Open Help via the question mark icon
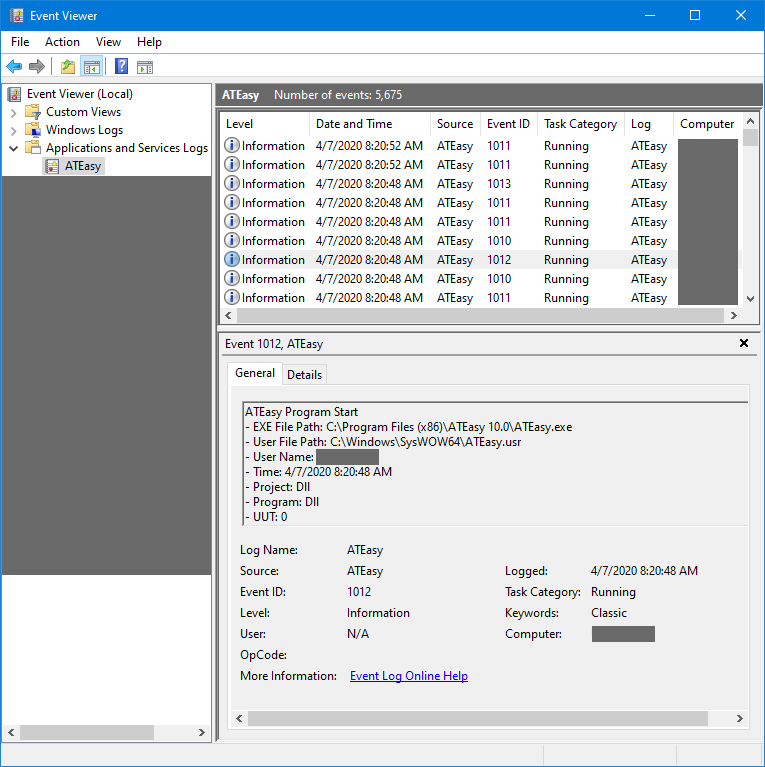The height and width of the screenshot is (767, 765). [121, 67]
